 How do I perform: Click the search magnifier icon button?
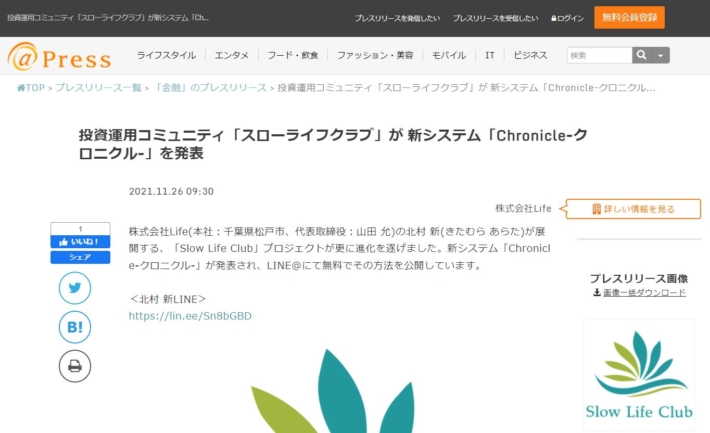[x=642, y=55]
